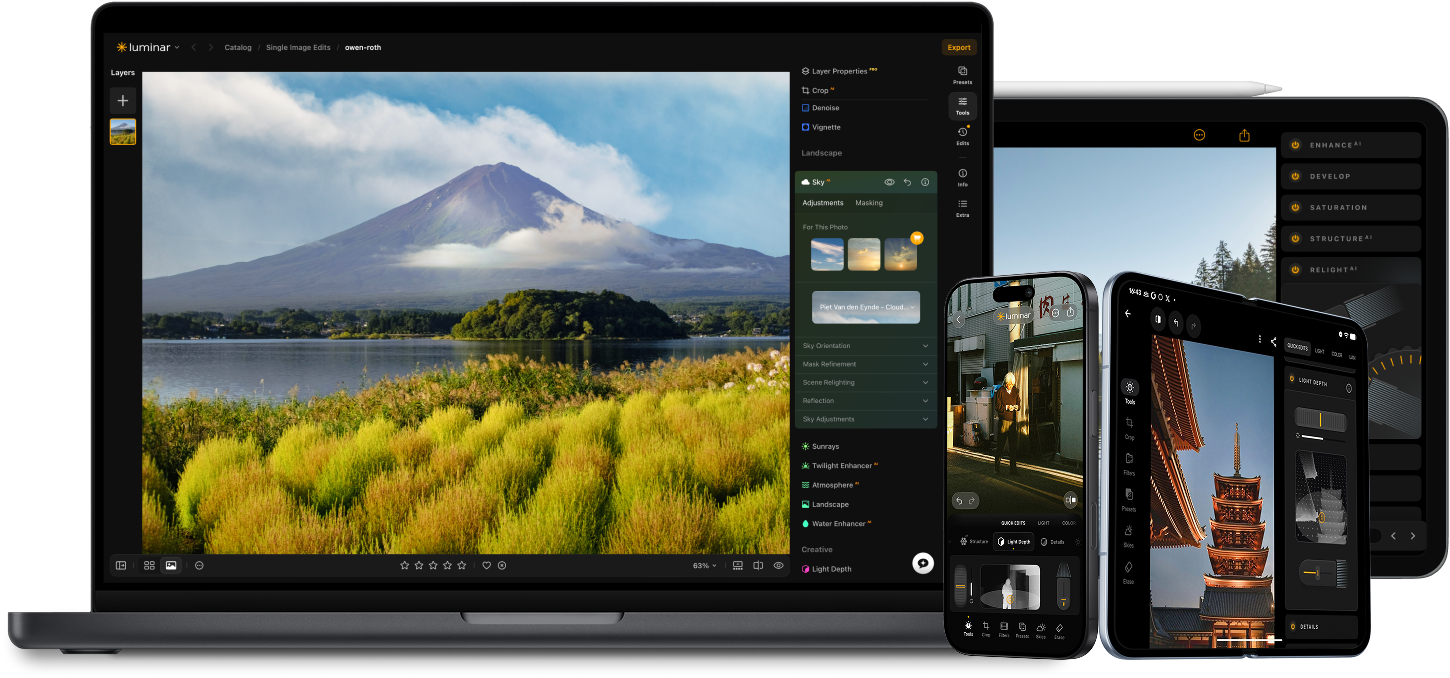Image resolution: width=1450 pixels, height=678 pixels.
Task: Open the Single Image Edits breadcrumb
Action: pyautogui.click(x=298, y=47)
